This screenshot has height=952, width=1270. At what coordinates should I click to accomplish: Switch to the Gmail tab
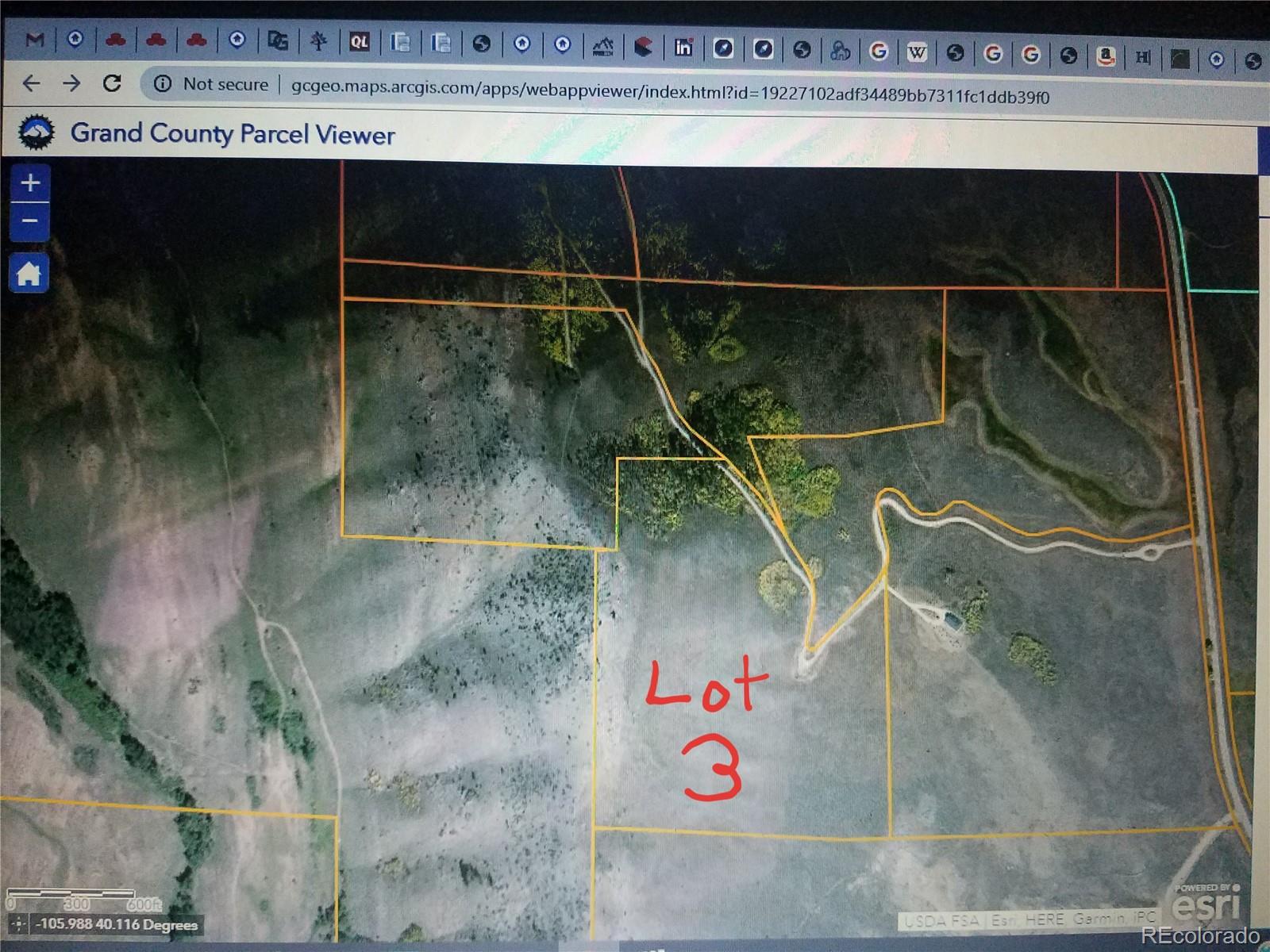(x=34, y=39)
